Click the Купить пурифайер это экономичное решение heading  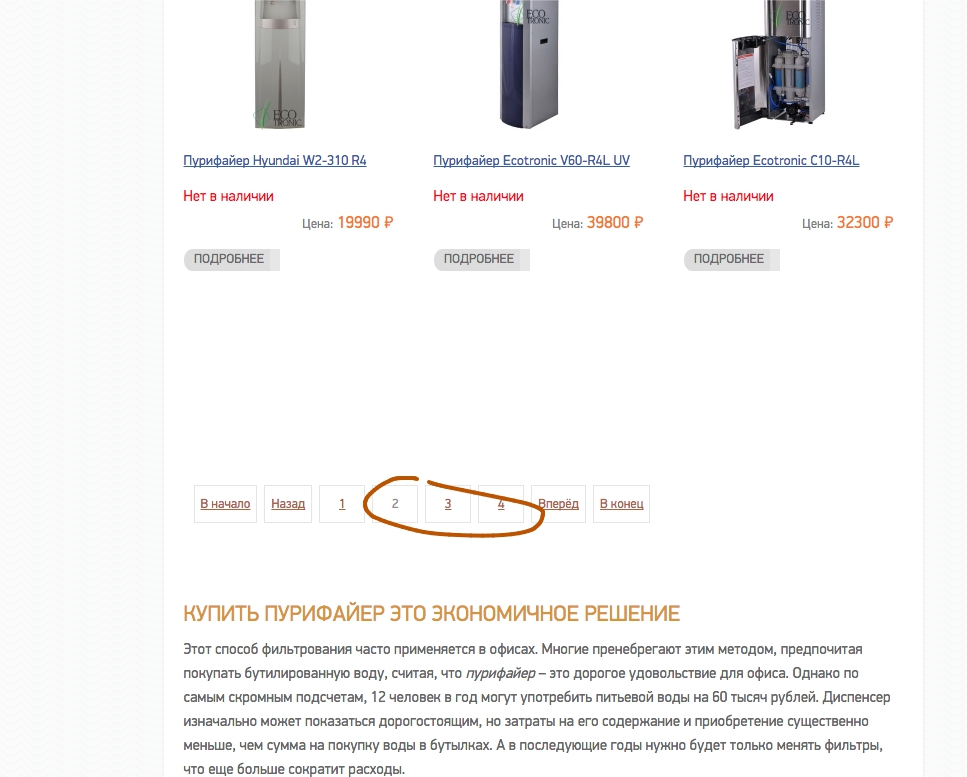click(x=432, y=614)
